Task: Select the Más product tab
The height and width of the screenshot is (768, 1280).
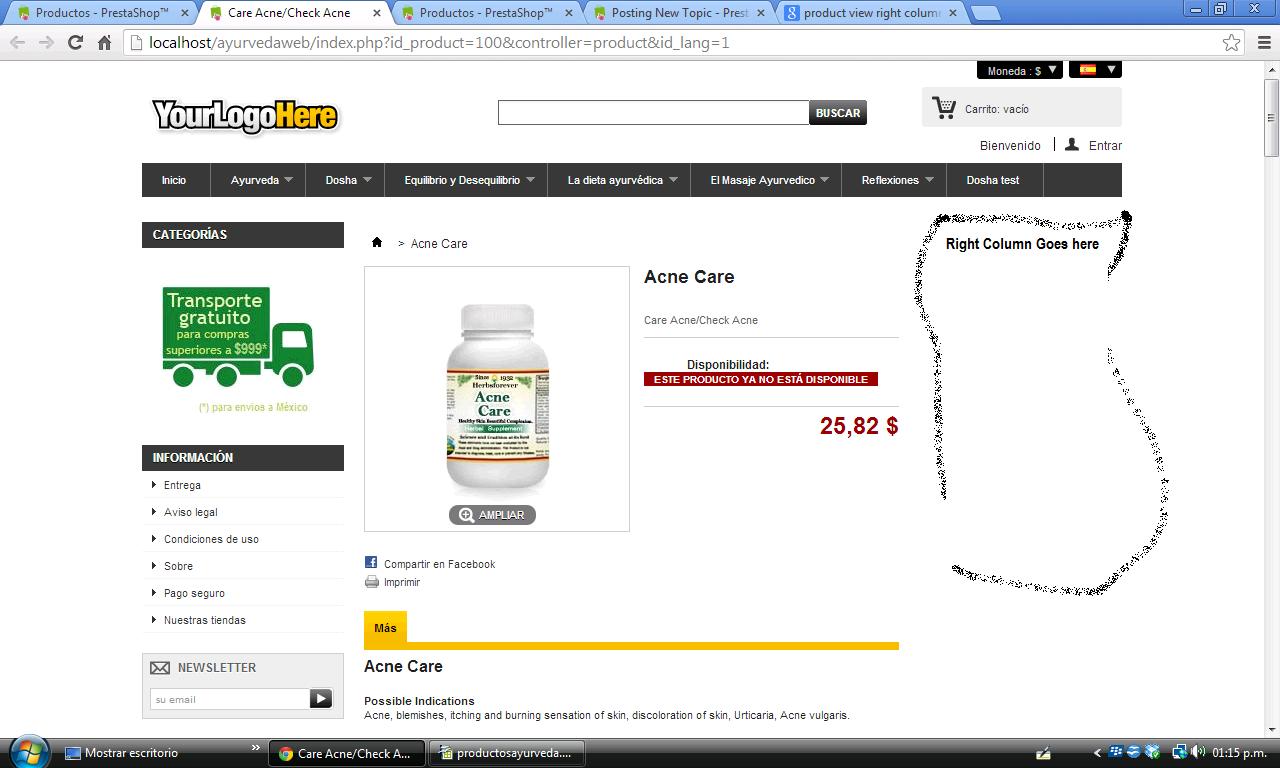Action: coord(385,628)
